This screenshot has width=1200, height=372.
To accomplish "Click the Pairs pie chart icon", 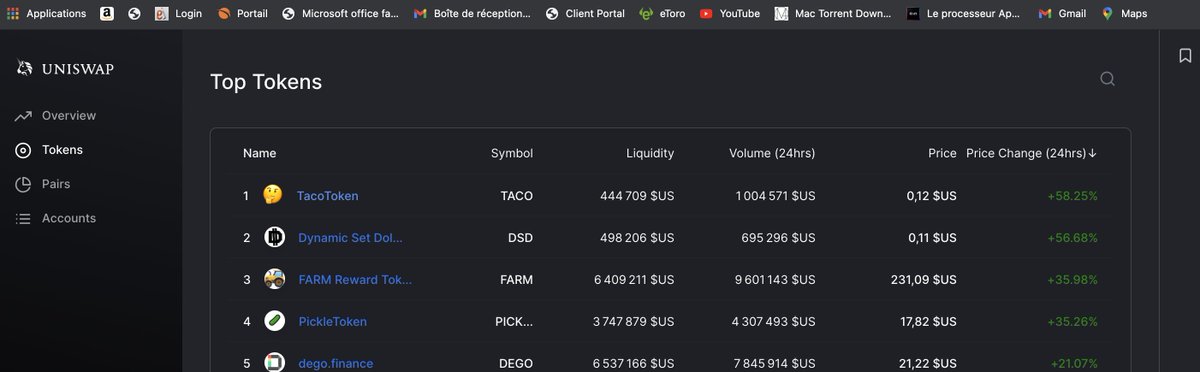I will coord(24,184).
